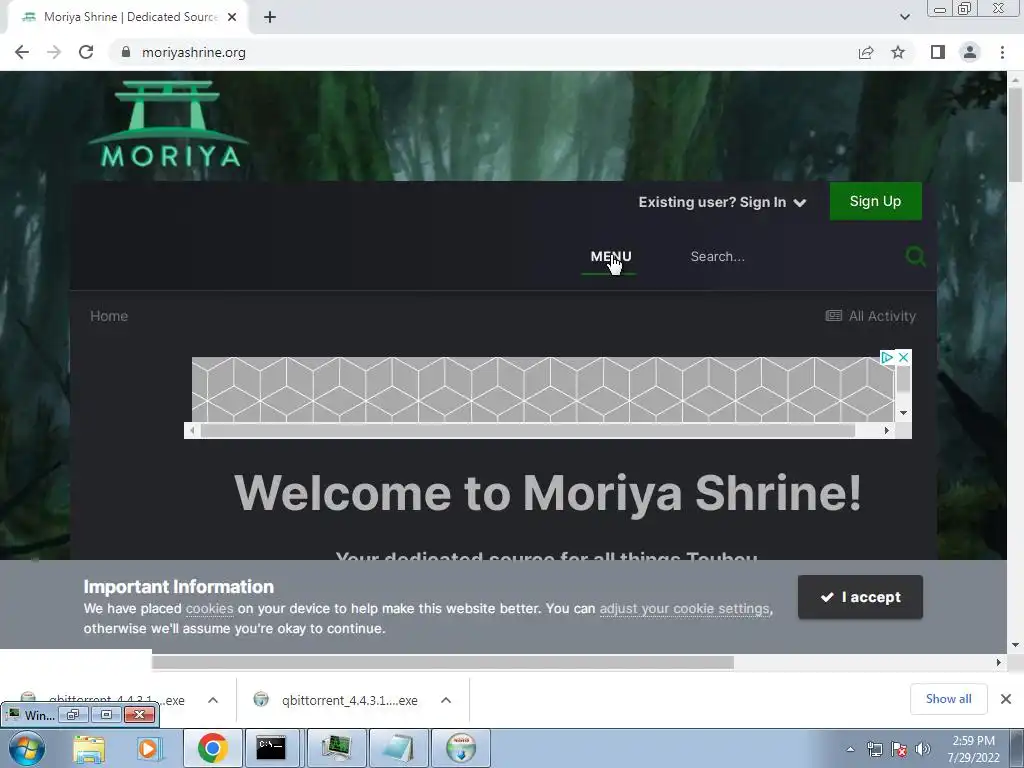Viewport: 1024px width, 768px height.
Task: Open the MENU navigation item
Action: 611,257
